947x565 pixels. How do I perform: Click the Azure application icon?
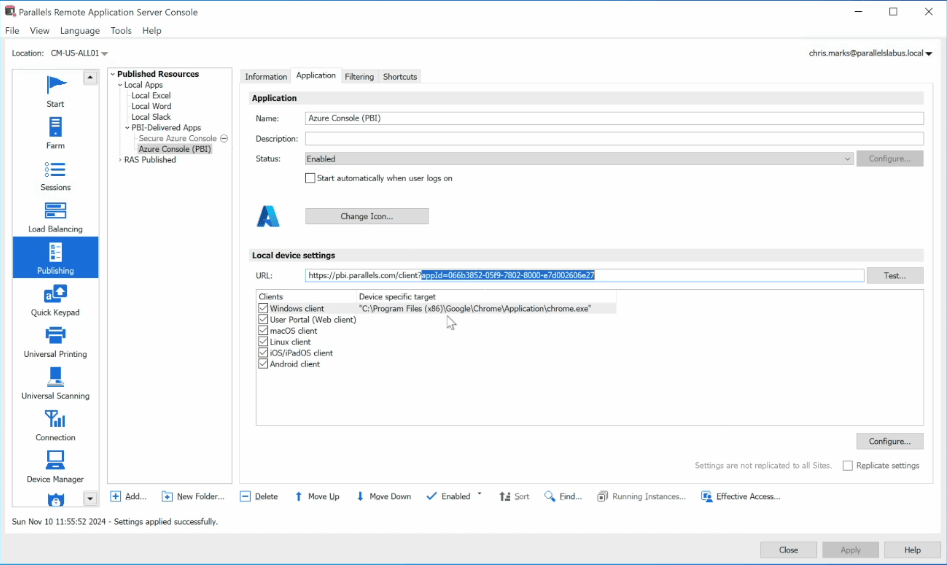[268, 216]
